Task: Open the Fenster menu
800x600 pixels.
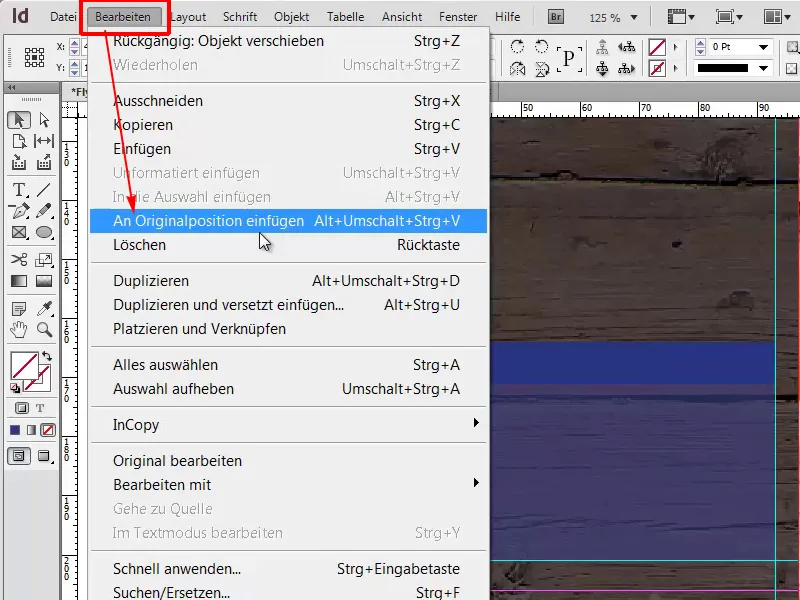Action: click(x=458, y=17)
